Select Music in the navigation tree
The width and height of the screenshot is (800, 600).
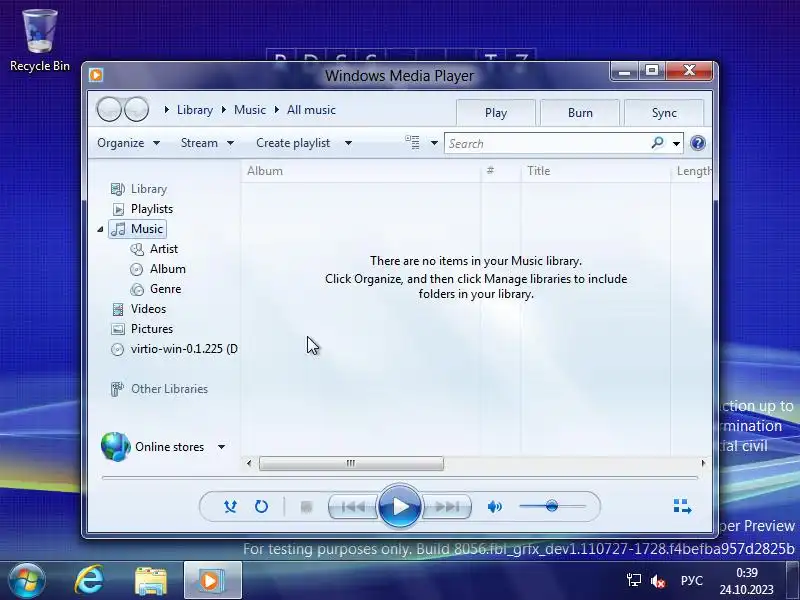138,229
